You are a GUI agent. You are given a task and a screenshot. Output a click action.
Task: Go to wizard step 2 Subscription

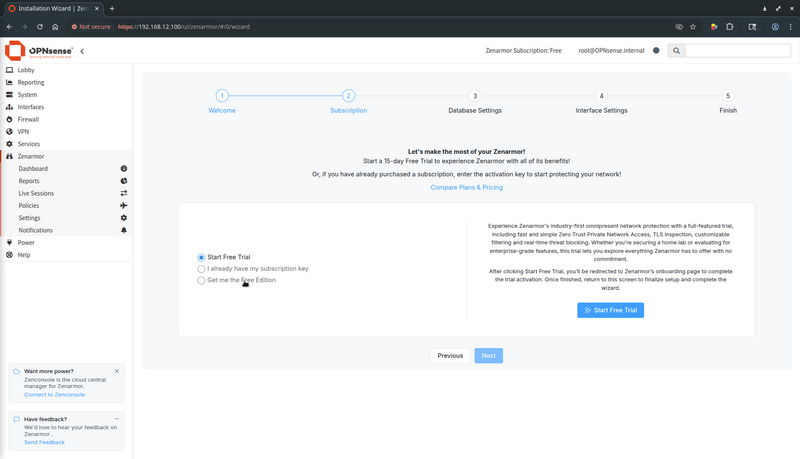[x=348, y=95]
